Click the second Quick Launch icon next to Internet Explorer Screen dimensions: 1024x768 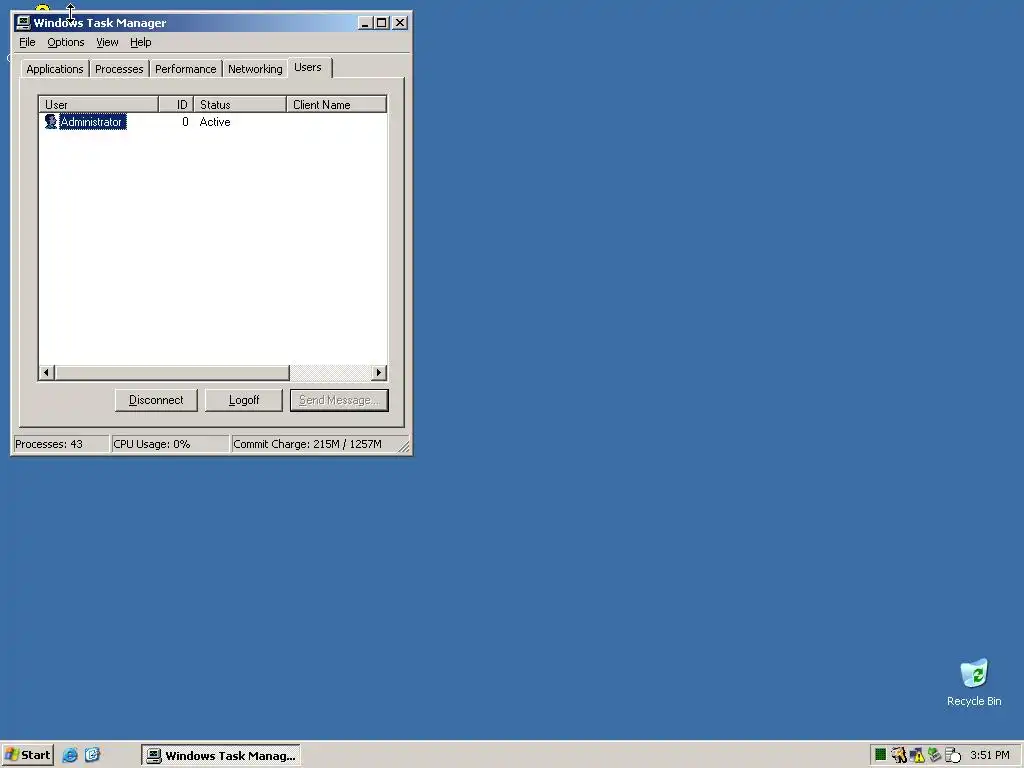(x=93, y=756)
